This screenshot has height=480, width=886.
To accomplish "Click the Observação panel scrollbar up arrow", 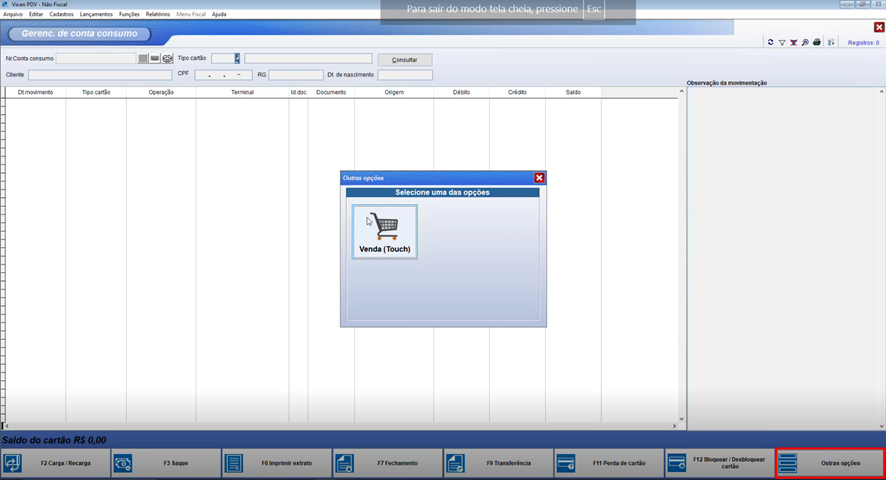I will coord(881,91).
